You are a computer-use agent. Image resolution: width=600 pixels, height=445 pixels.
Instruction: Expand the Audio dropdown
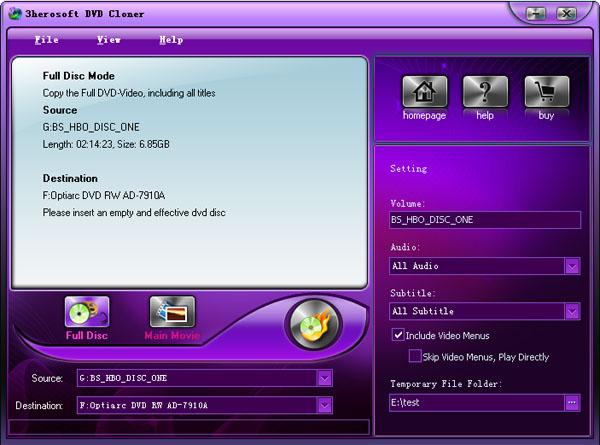[572, 266]
